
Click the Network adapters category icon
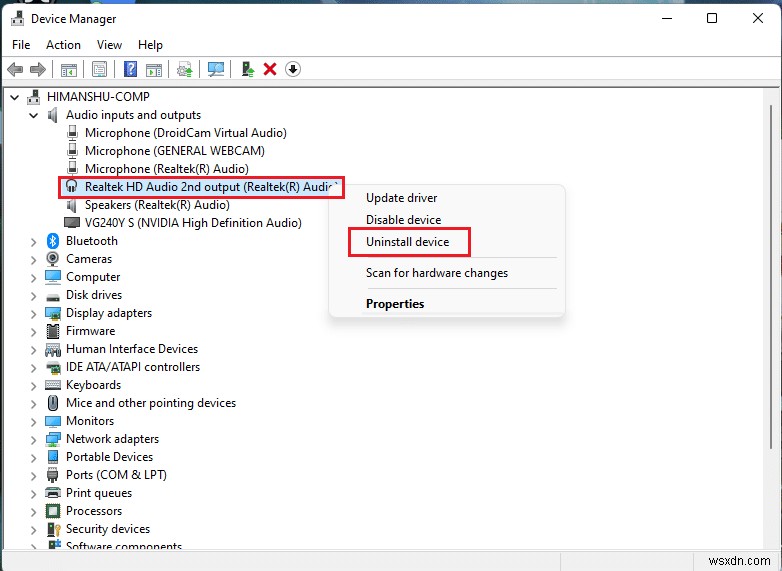point(53,439)
